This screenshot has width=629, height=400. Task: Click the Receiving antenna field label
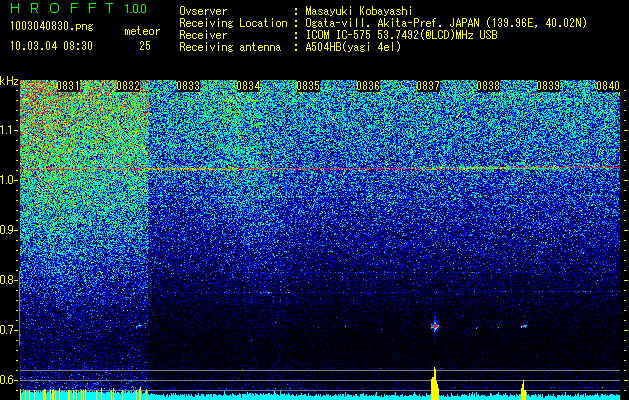[x=230, y=47]
